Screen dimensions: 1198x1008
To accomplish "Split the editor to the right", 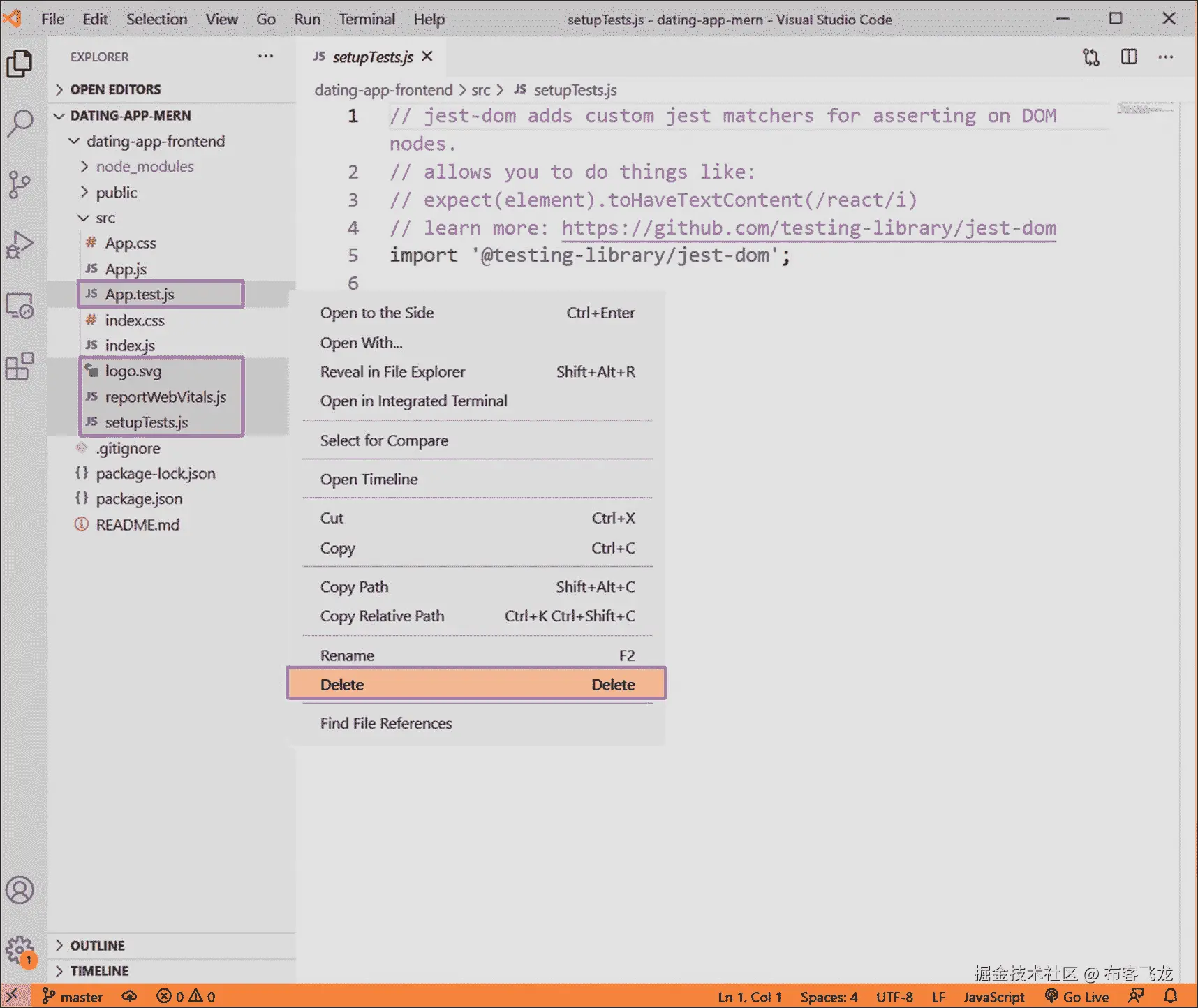I will coord(1129,57).
